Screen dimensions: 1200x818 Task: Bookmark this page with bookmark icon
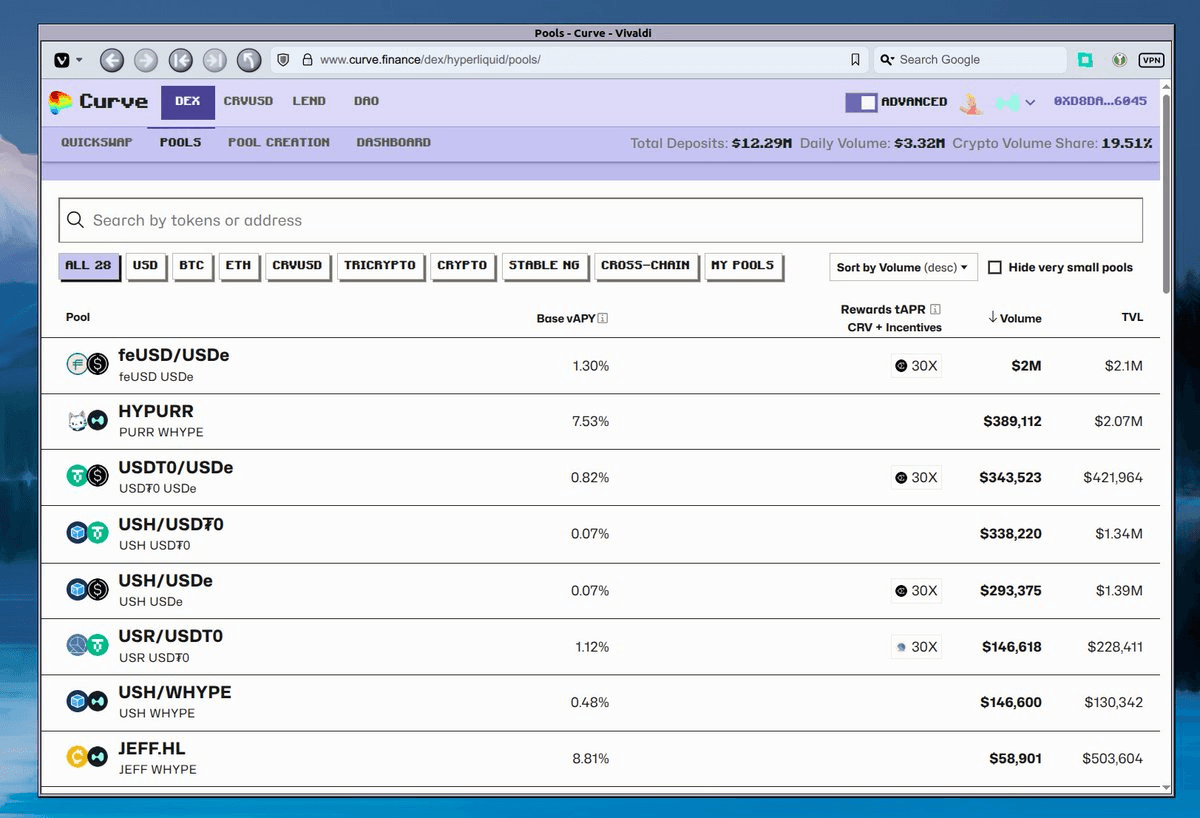855,60
